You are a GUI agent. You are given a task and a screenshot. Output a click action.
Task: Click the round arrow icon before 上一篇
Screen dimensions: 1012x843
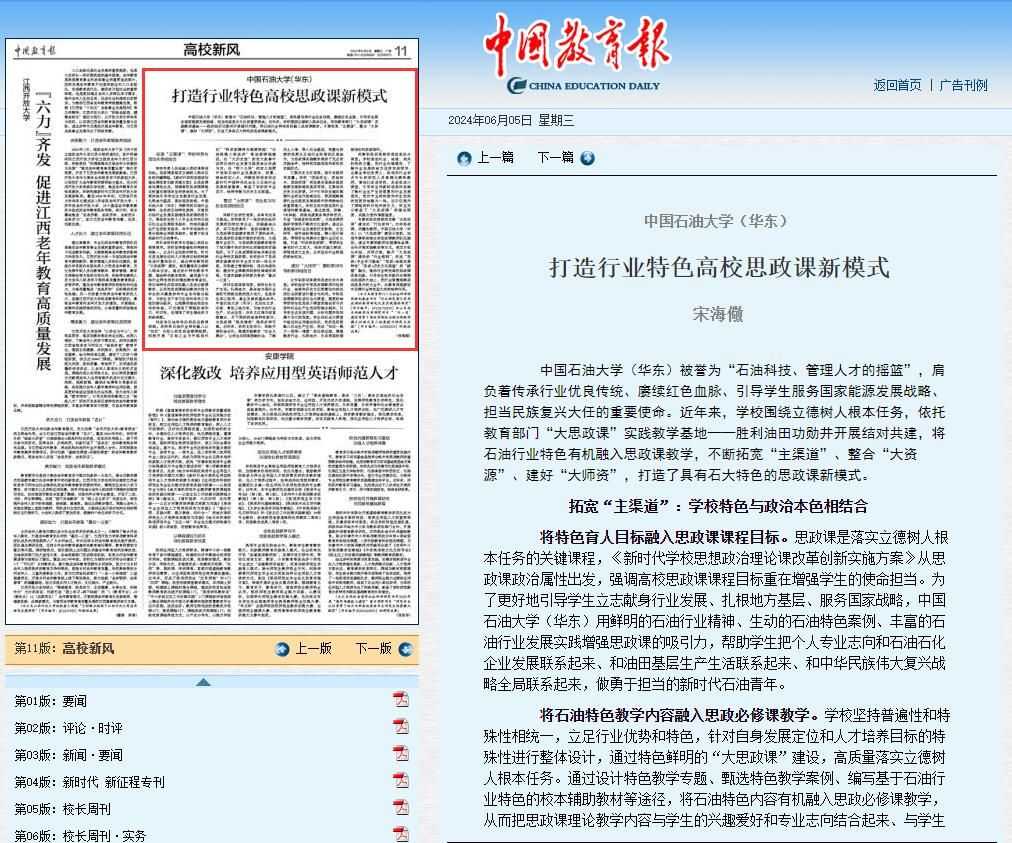[464, 158]
